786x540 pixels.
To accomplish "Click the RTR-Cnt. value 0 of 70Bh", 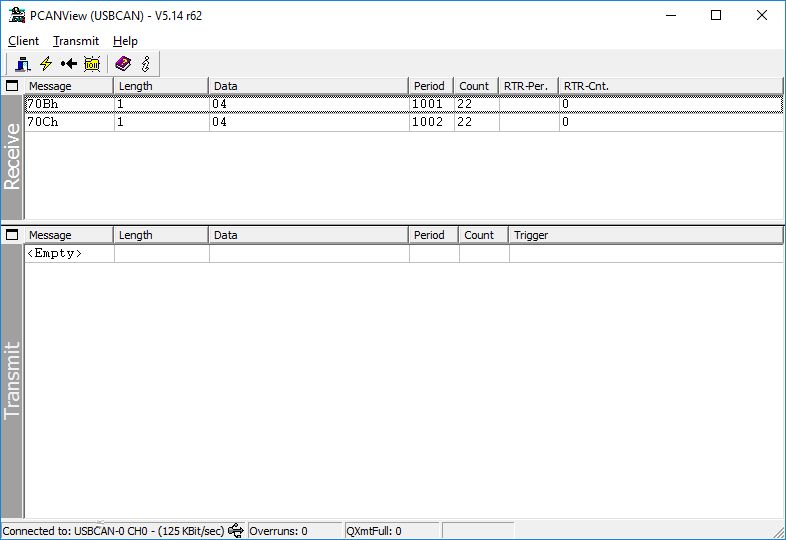I will tap(565, 104).
